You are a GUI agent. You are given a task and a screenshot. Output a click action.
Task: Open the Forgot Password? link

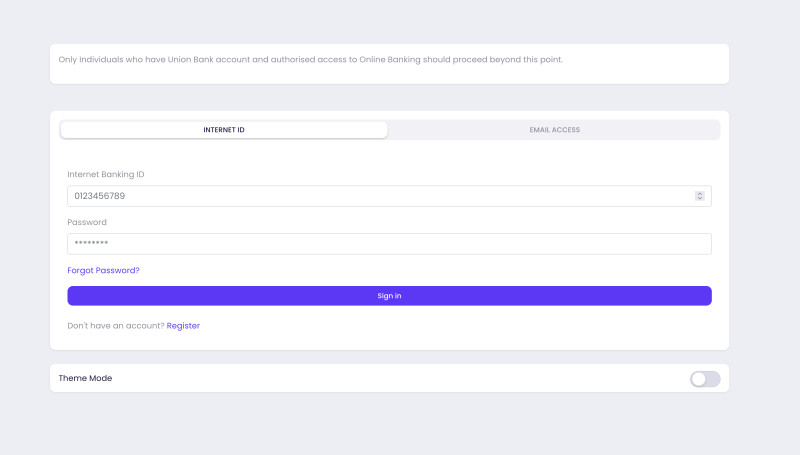coord(103,270)
